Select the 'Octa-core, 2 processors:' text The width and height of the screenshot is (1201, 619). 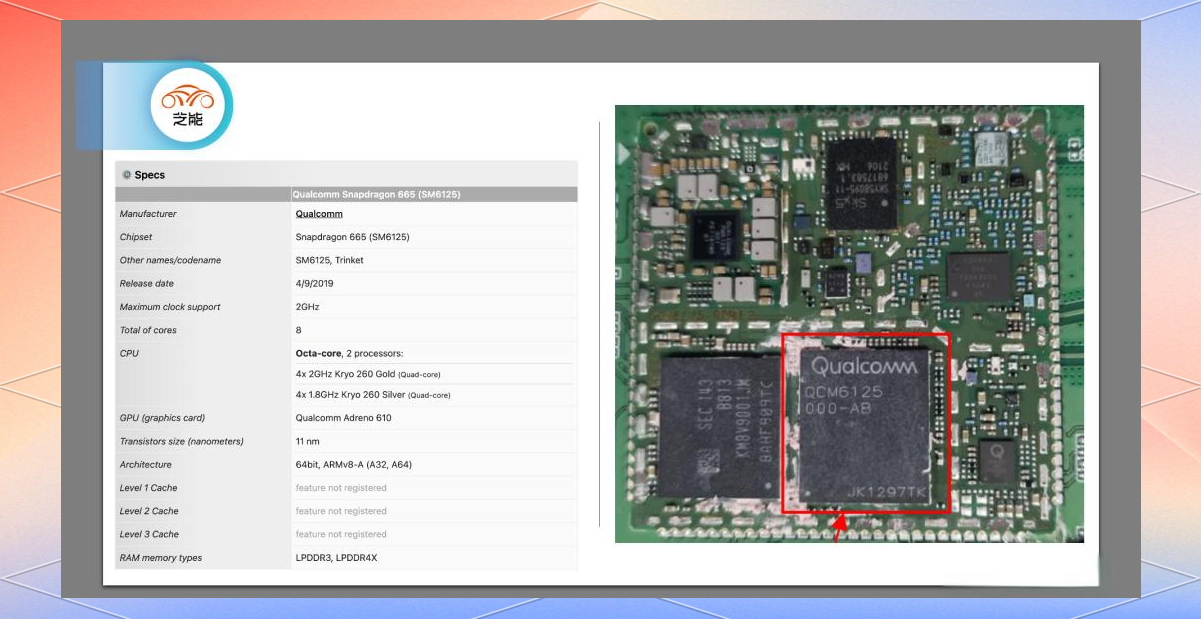[349, 354]
